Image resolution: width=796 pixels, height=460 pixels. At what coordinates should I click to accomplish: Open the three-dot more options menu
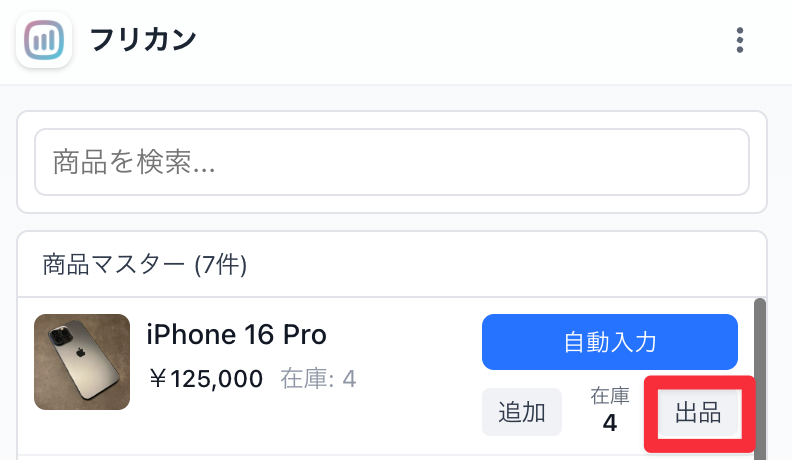pyautogui.click(x=740, y=40)
